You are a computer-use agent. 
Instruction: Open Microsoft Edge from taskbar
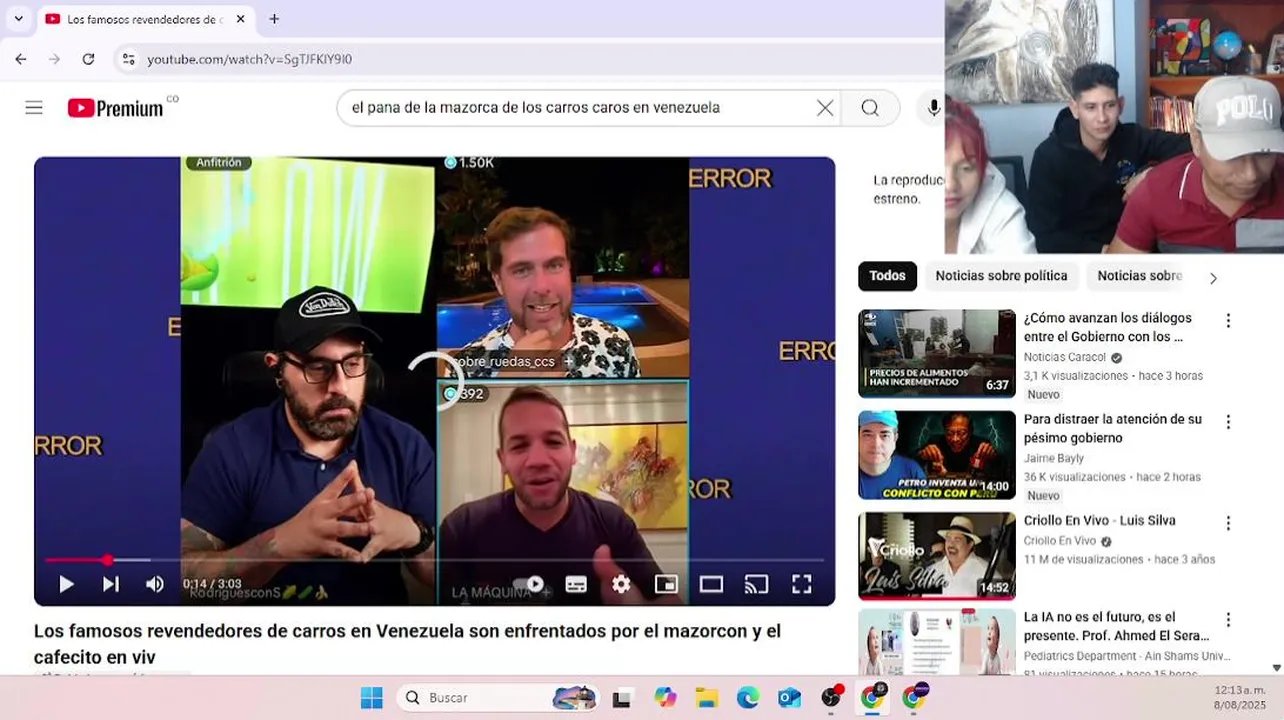pyautogui.click(x=748, y=698)
